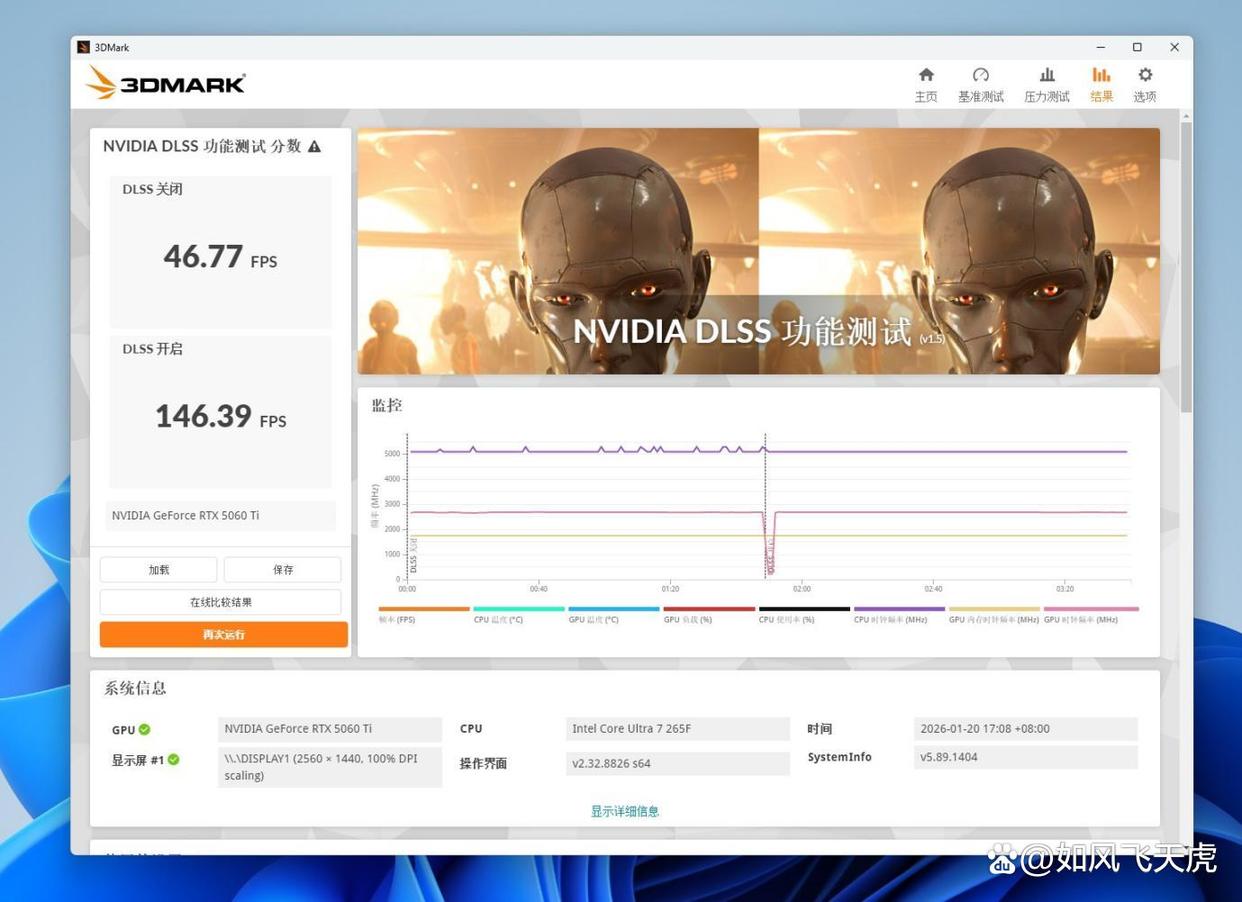Screen dimensions: 1242x902
Task: Click 在线比较结果 compare online button
Action: click(221, 602)
